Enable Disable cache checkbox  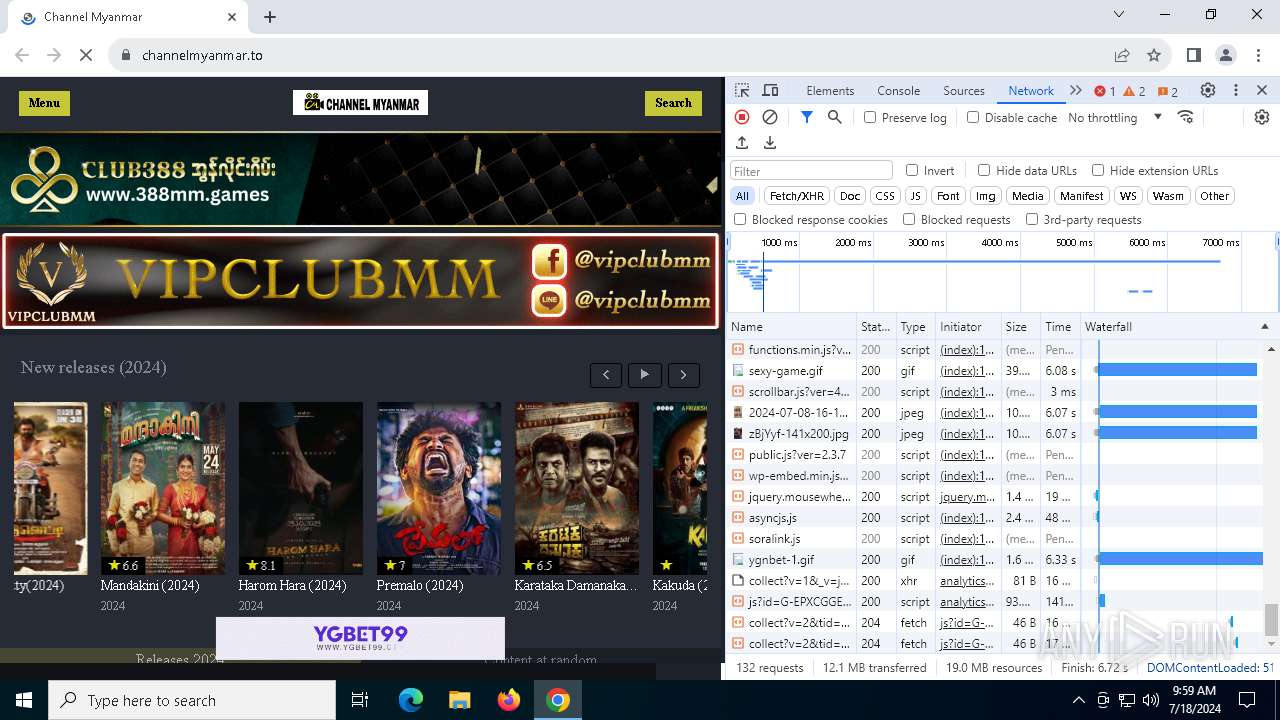tap(973, 117)
